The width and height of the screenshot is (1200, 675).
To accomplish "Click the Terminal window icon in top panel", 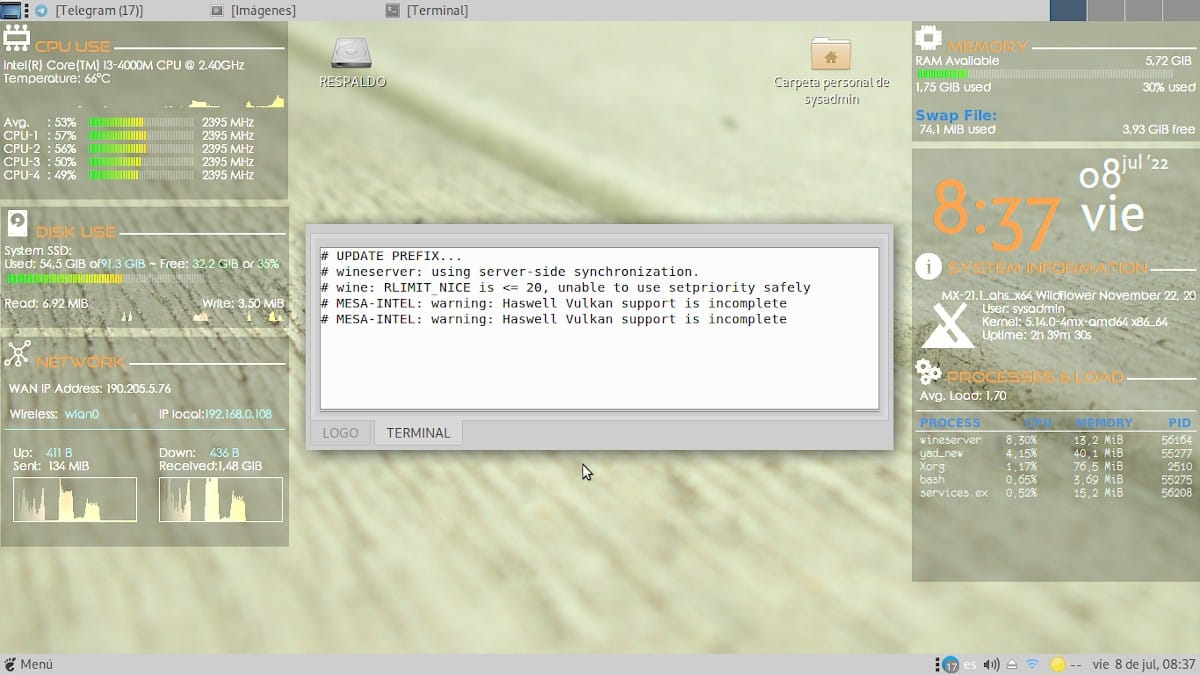I will coord(392,11).
